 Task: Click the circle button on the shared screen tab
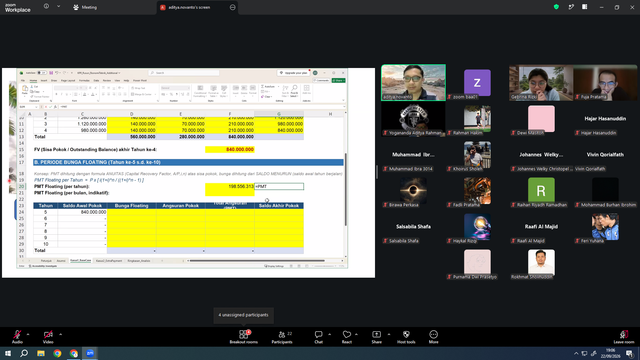coord(232,7)
